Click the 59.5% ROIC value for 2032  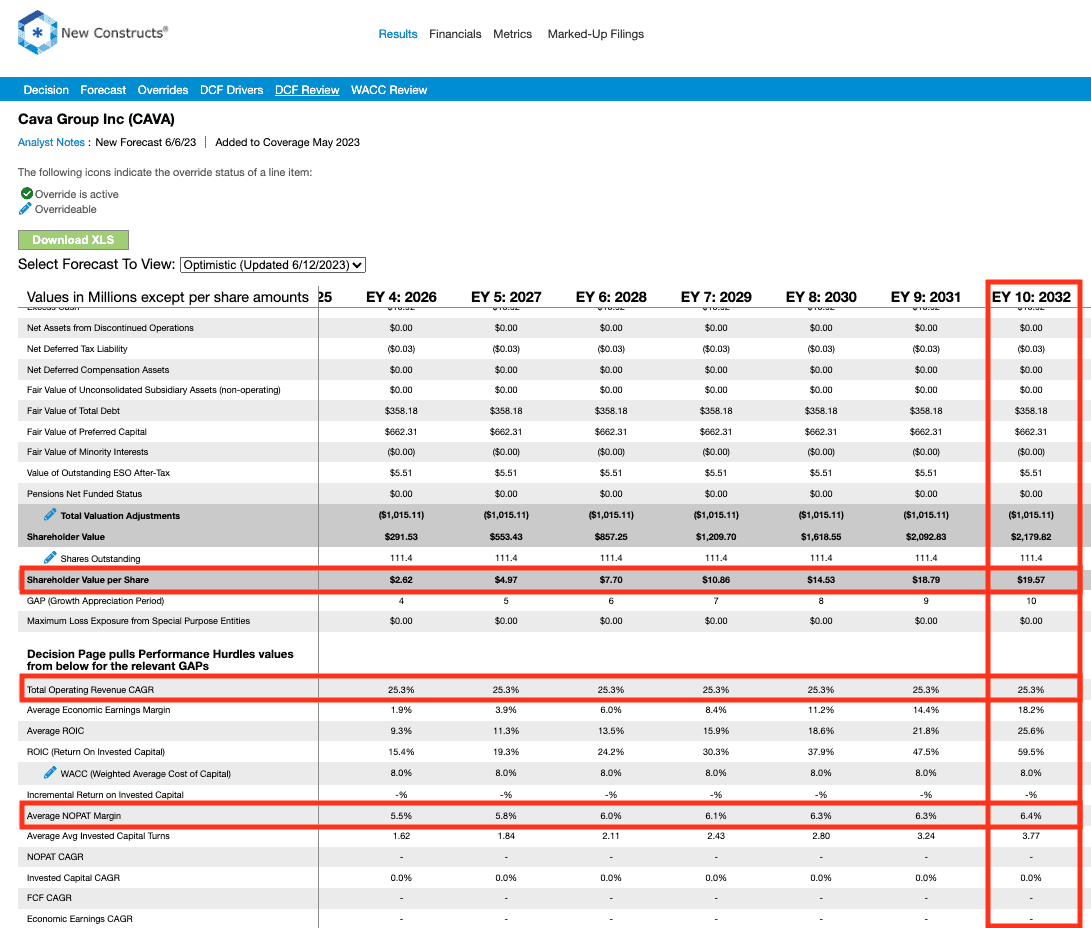tap(1031, 751)
